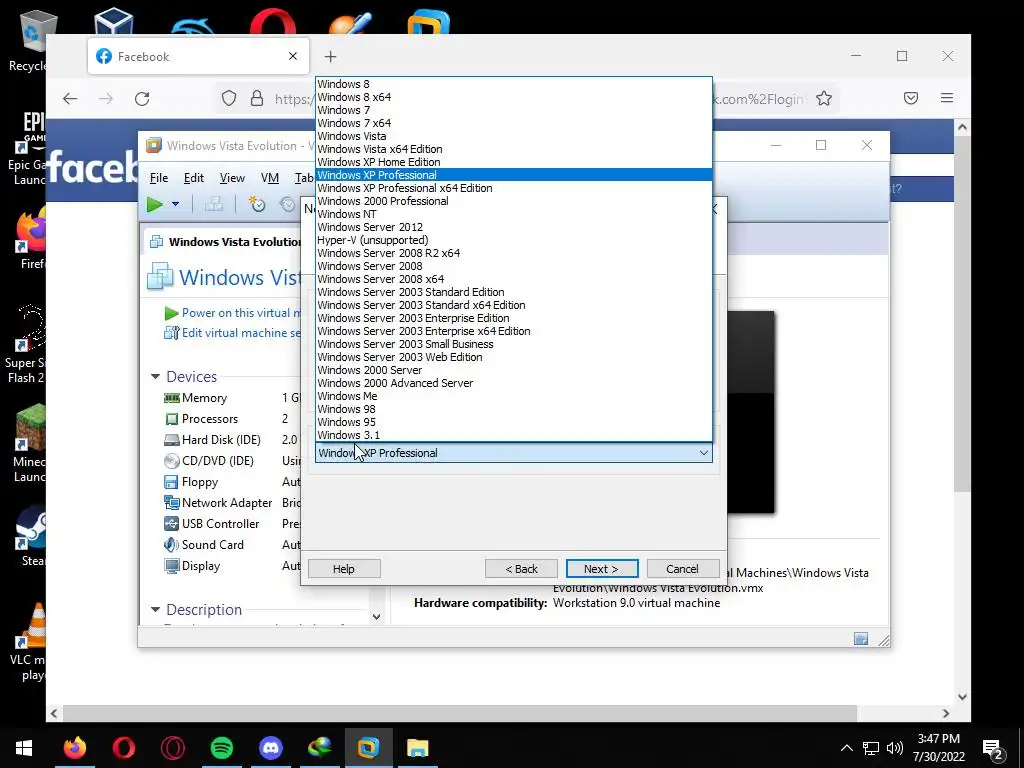Collapse the Description section triangle
Viewport: 1024px width, 768px height.
(155, 609)
